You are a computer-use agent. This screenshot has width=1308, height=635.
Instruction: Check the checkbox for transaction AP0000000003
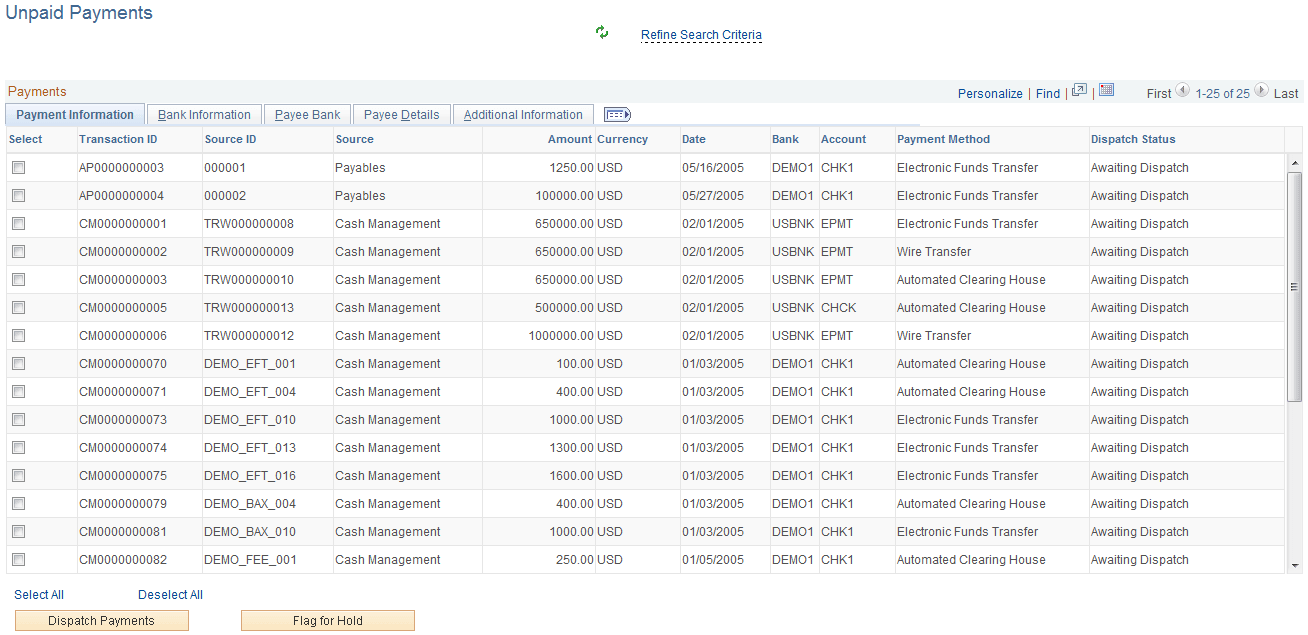click(x=17, y=167)
